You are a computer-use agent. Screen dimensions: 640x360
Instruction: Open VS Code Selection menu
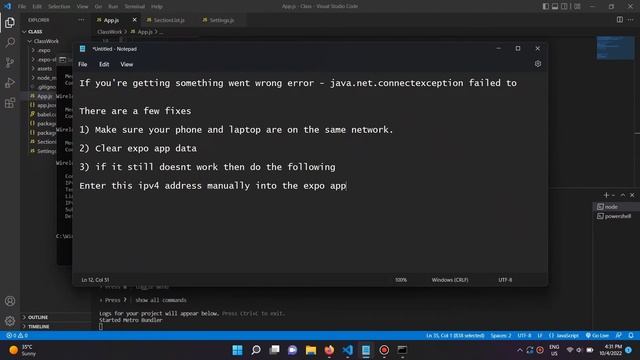click(x=59, y=6)
